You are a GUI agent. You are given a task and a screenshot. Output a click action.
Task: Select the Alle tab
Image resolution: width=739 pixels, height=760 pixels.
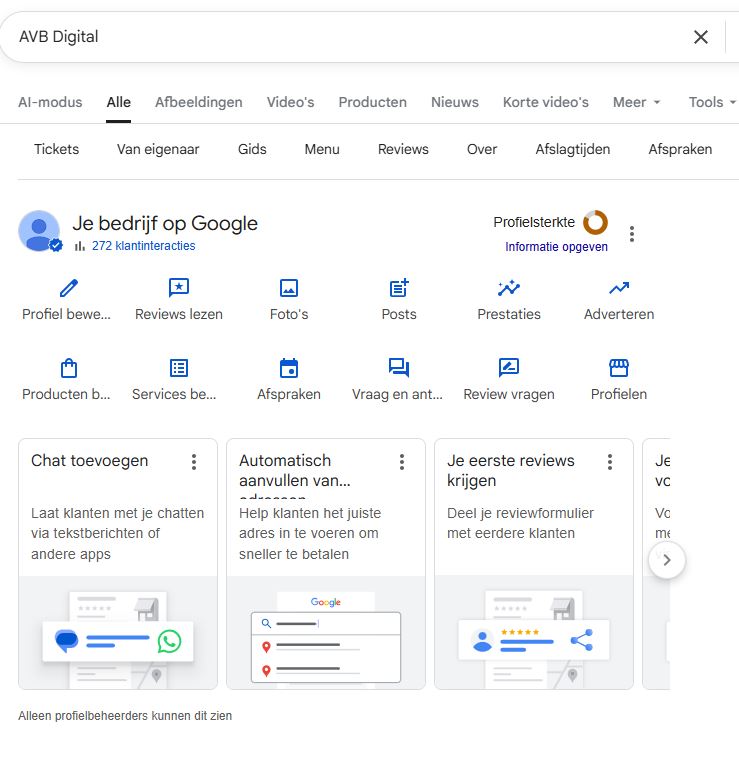point(119,102)
